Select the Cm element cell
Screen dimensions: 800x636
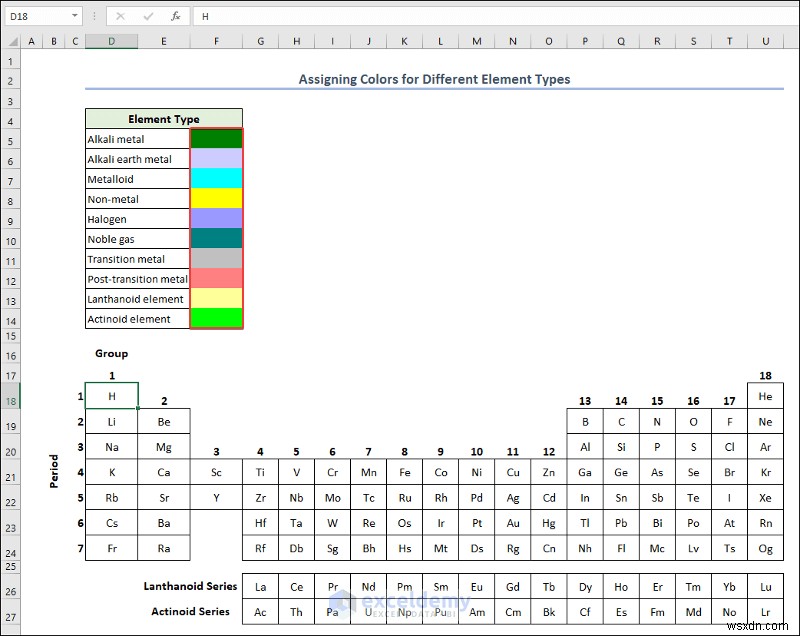click(x=513, y=612)
